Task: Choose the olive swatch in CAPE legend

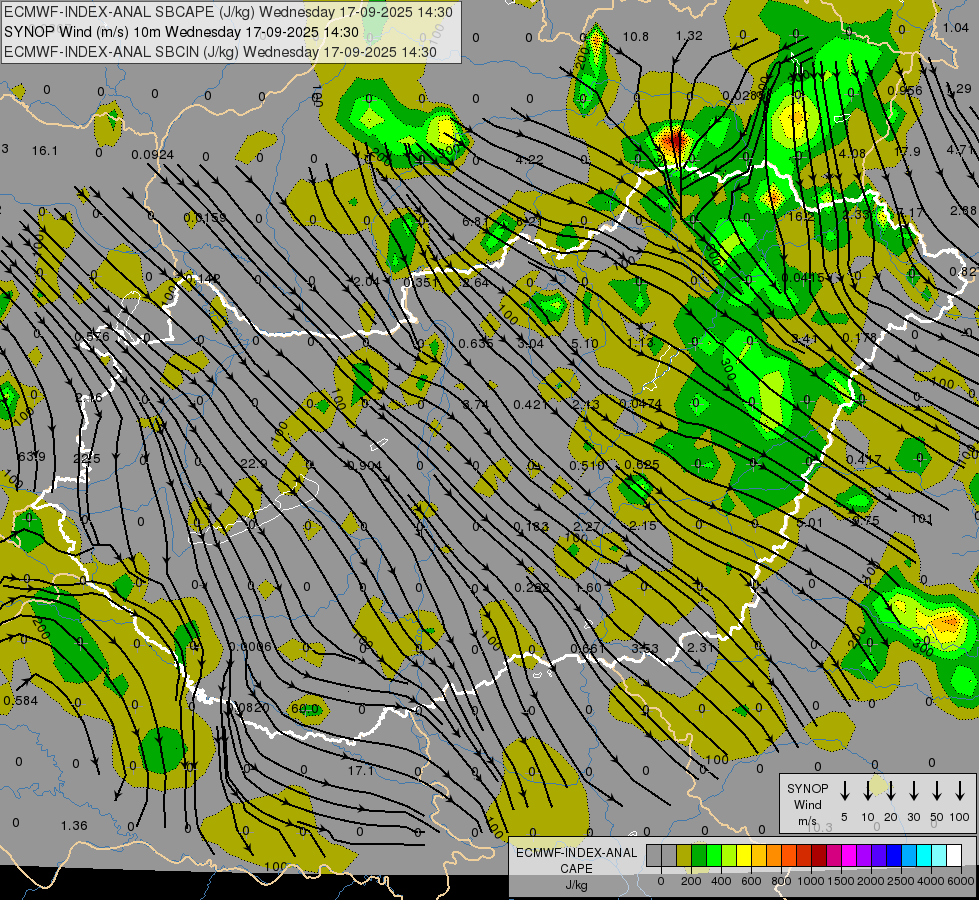Action: (x=684, y=855)
